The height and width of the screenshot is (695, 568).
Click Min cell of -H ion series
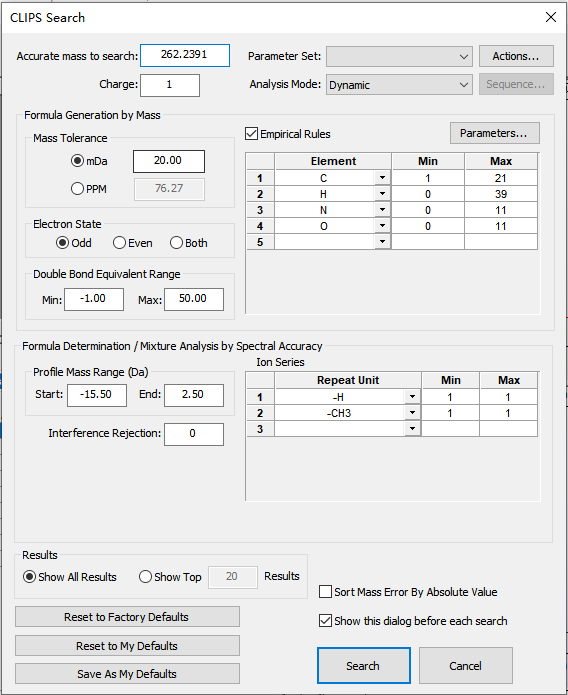[450, 397]
